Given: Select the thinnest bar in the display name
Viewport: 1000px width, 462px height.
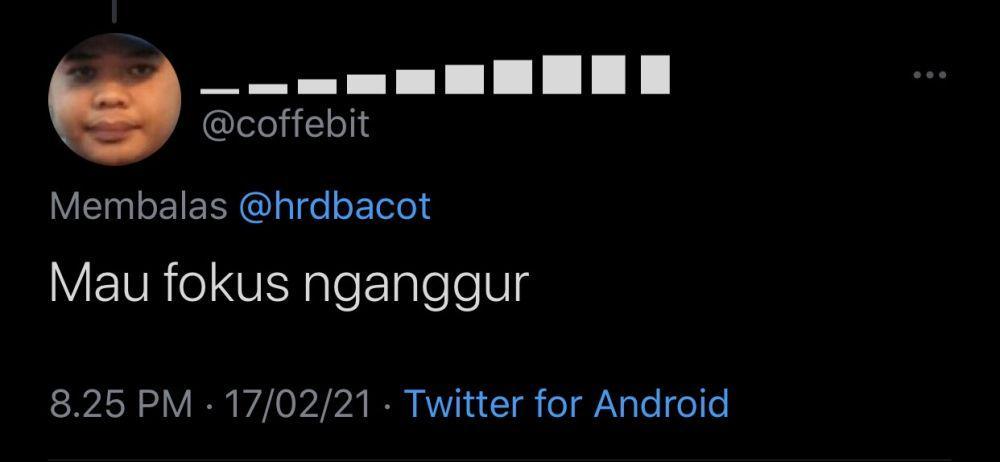Looking at the screenshot, I should 219,91.
